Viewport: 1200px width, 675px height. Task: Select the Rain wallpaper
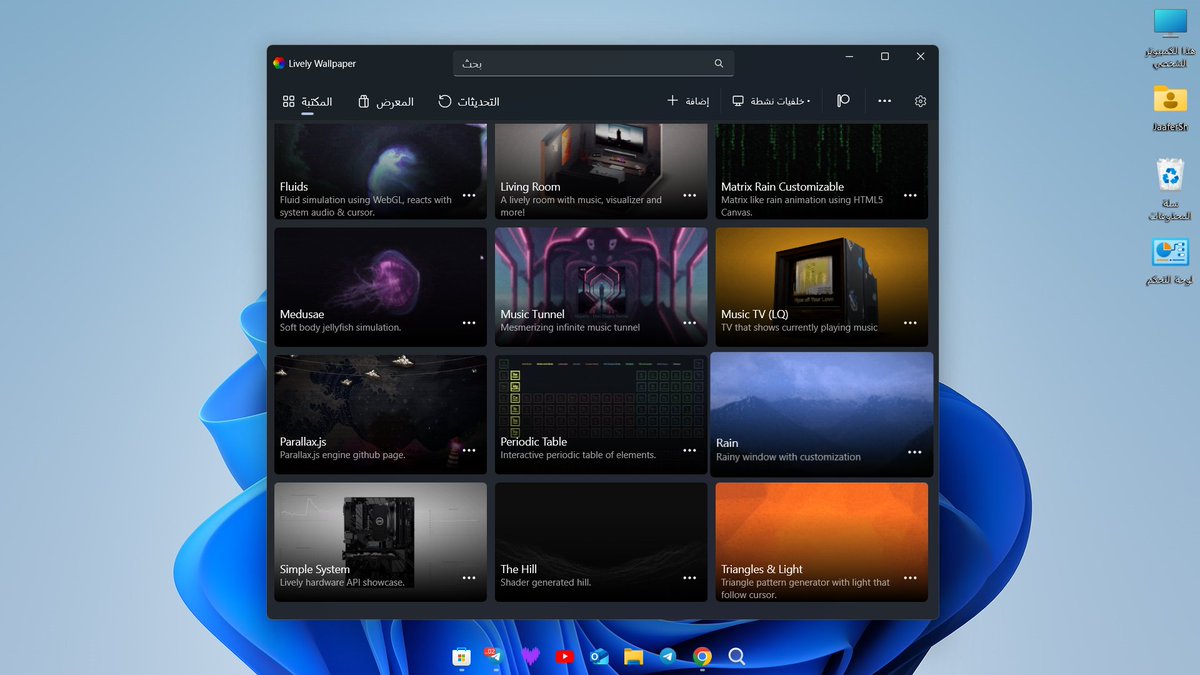(x=821, y=414)
